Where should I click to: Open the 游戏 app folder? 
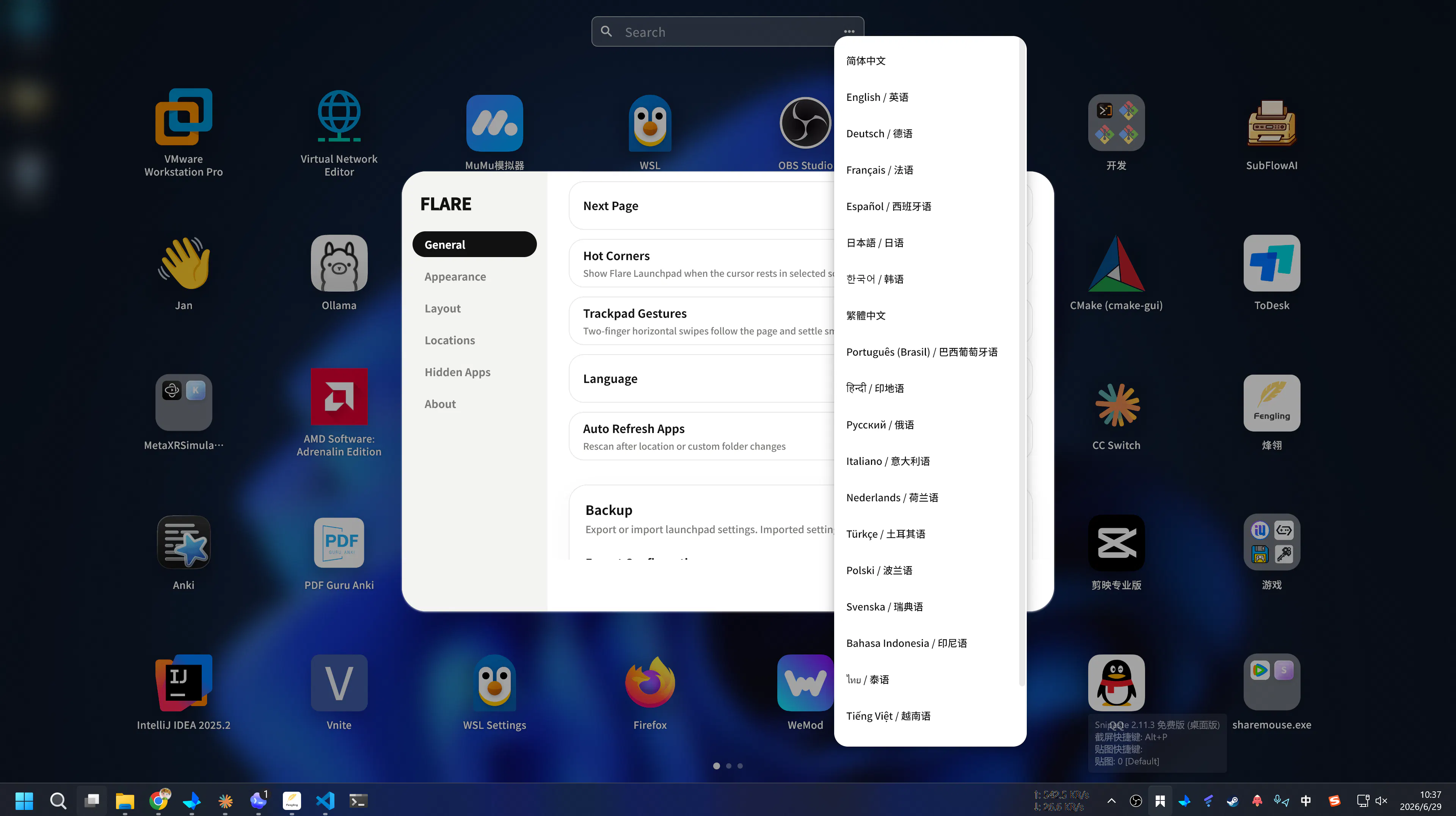[x=1272, y=543]
